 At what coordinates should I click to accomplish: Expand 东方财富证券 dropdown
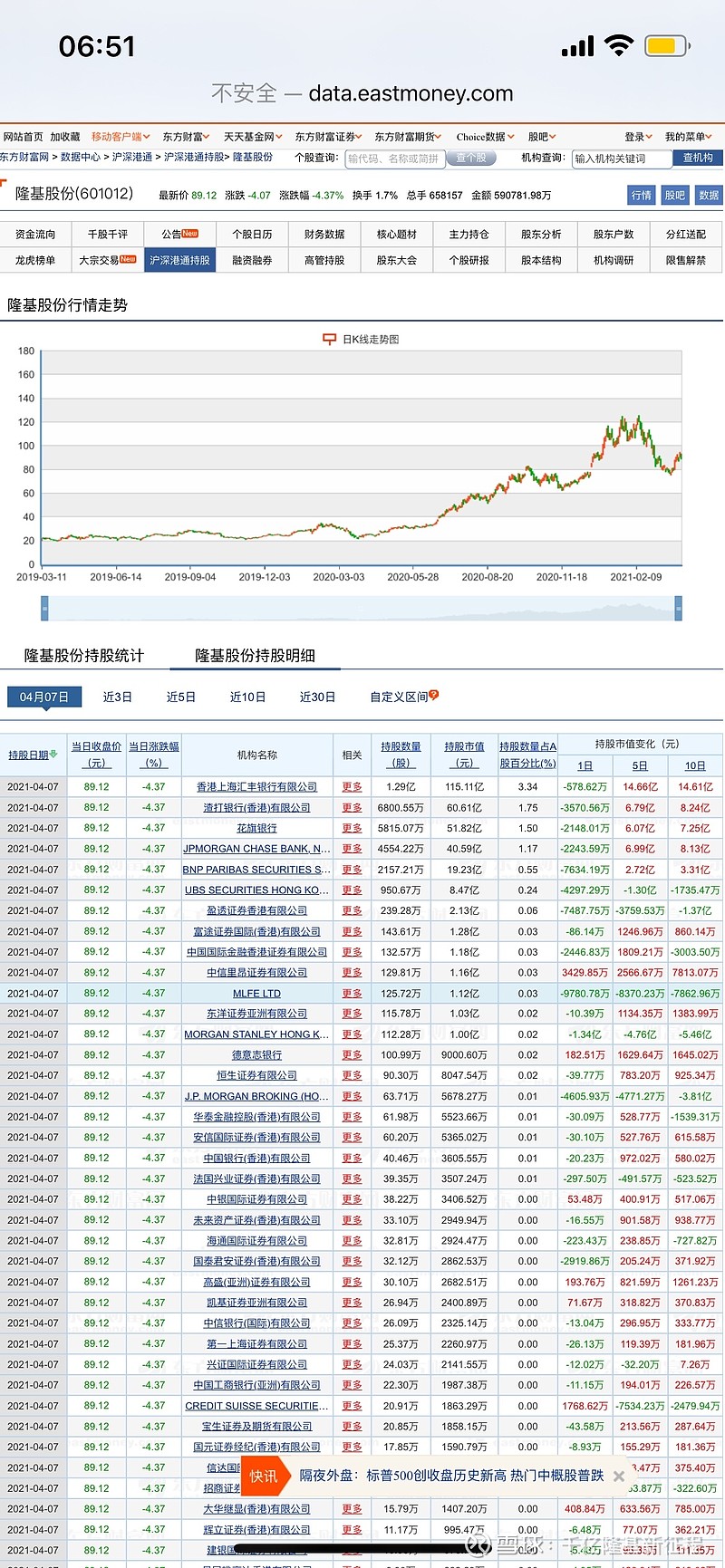329,137
